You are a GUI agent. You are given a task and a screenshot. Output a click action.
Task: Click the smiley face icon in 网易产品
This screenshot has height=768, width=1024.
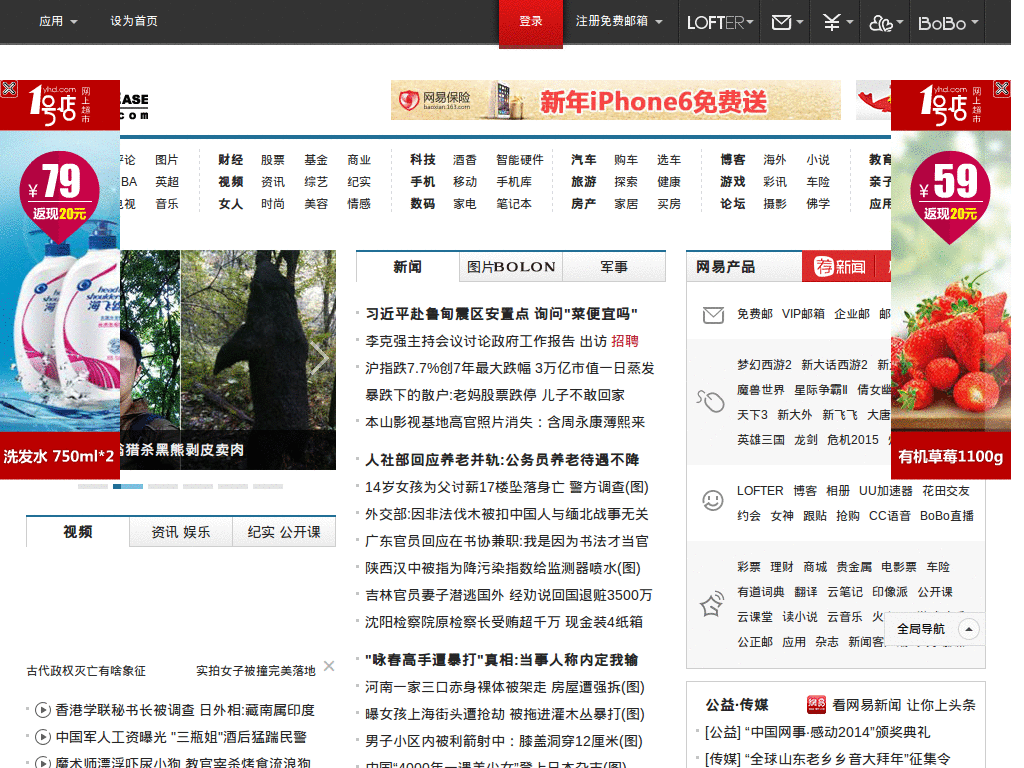[712, 500]
